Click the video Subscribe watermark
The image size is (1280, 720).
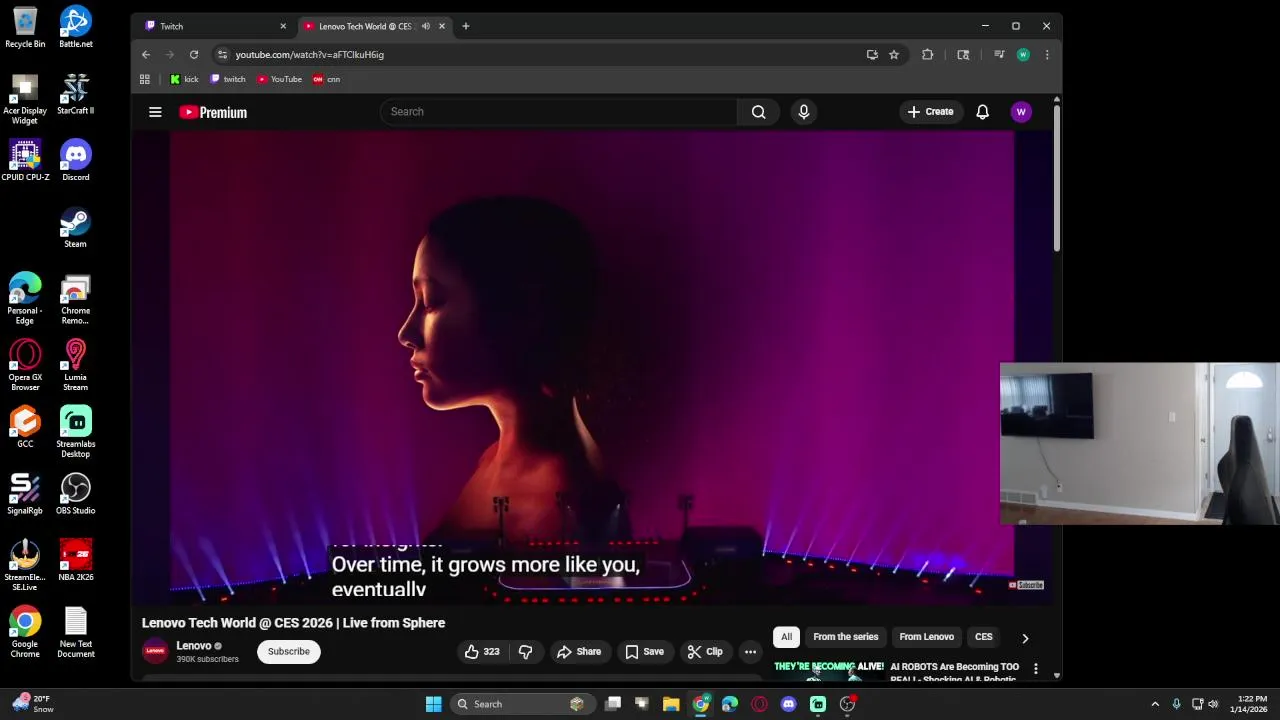pyautogui.click(x=1026, y=585)
